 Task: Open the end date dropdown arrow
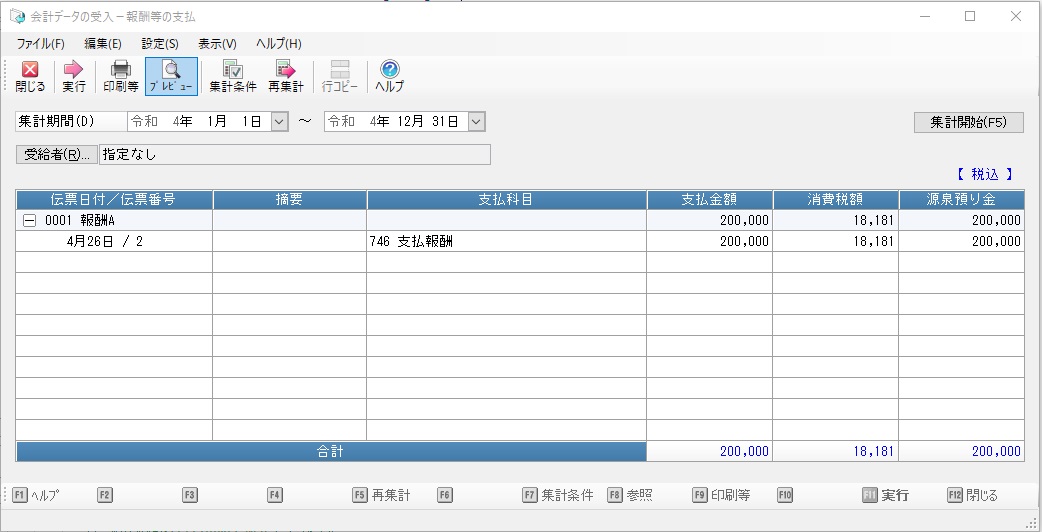(x=476, y=121)
